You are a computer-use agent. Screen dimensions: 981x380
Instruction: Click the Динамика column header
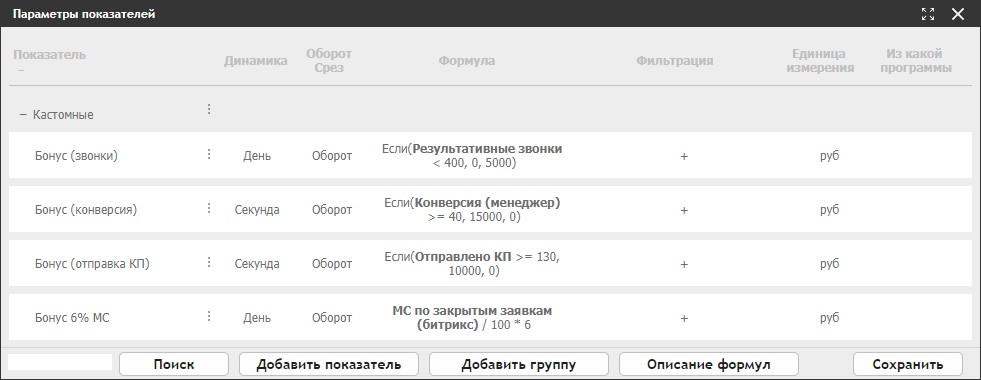(256, 61)
